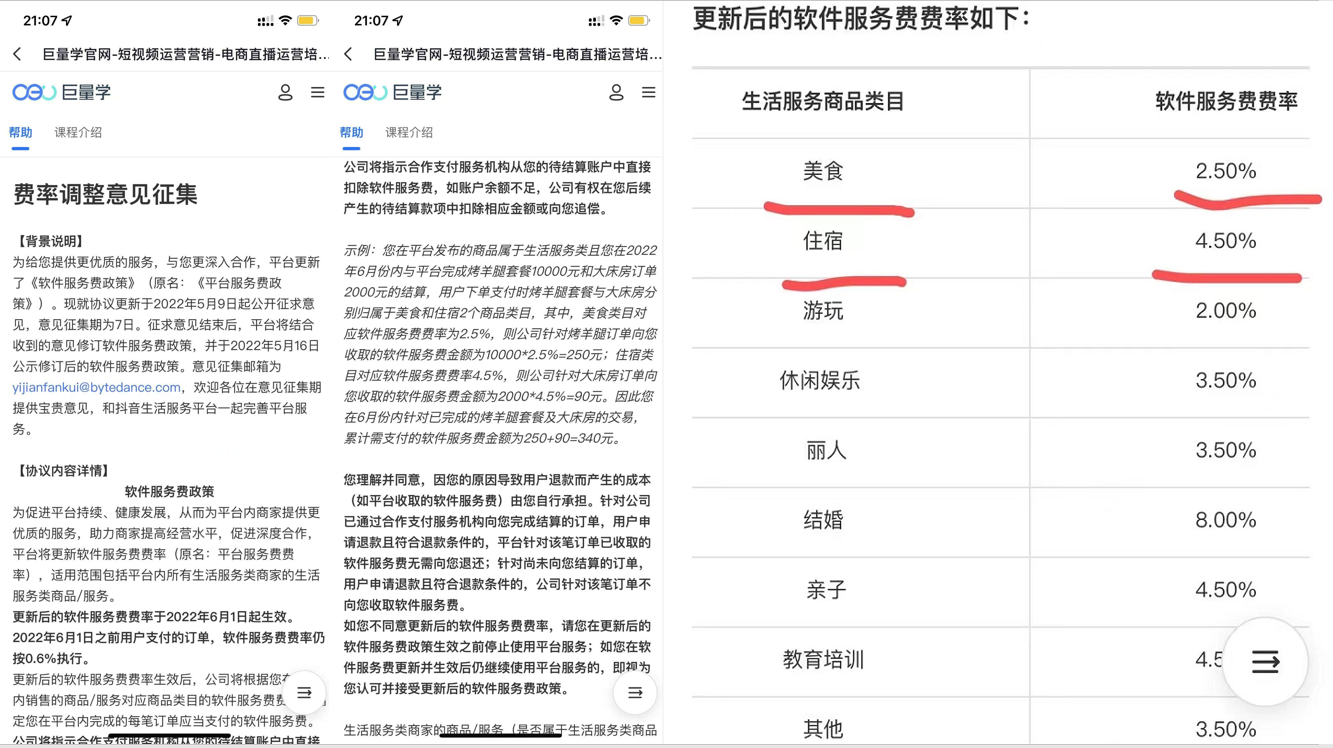1333x748 pixels.
Task: Click 3.50% rate for 休闲娱乐
Action: pos(1226,381)
